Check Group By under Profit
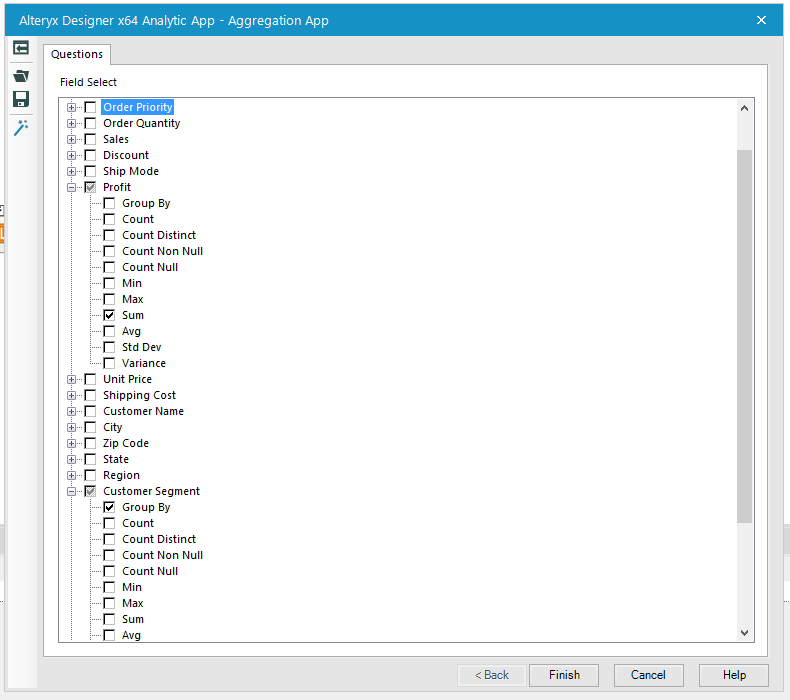 coord(109,203)
